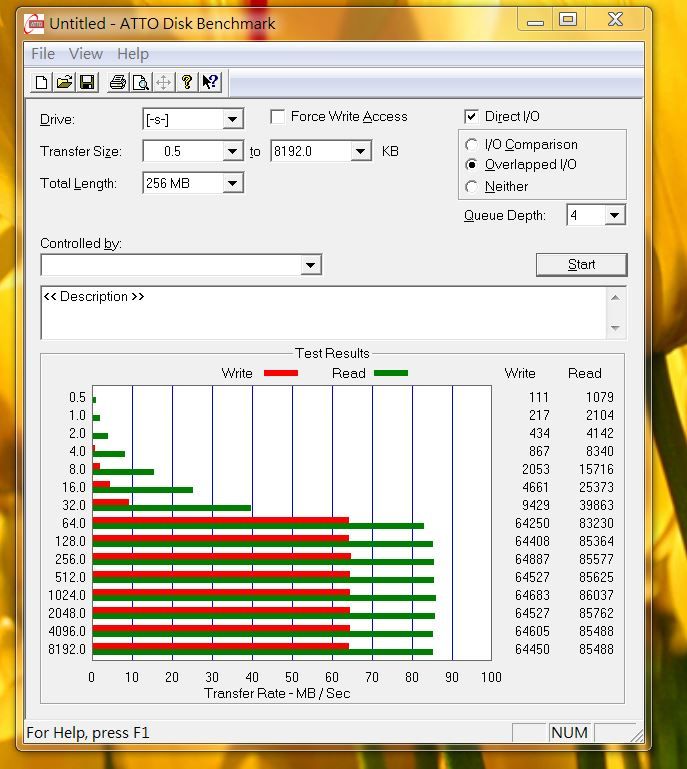Expand the Total Length dropdown
Viewport: 687px width, 769px height.
(x=232, y=183)
